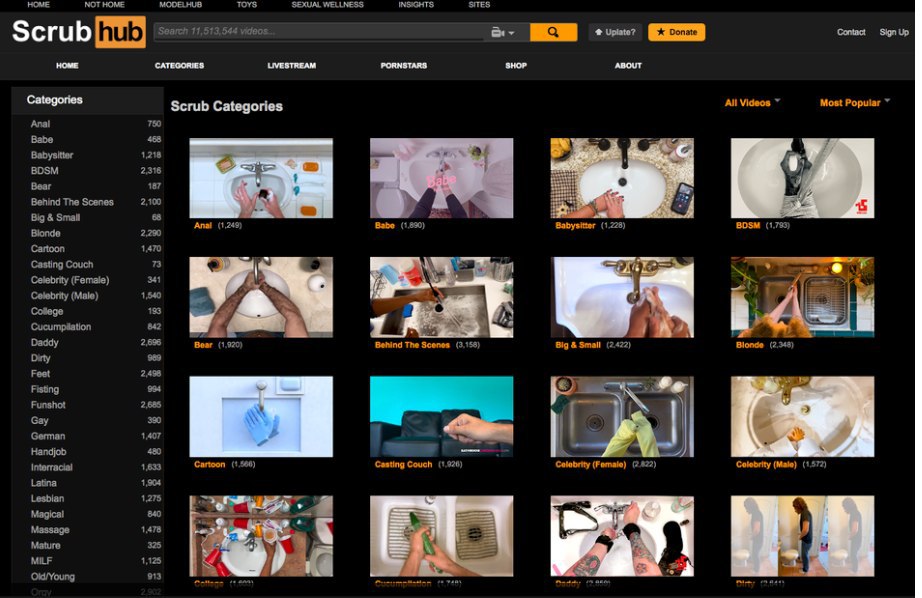
Task: Open the Cartoon blue gloves thumbnail
Action: point(261,416)
